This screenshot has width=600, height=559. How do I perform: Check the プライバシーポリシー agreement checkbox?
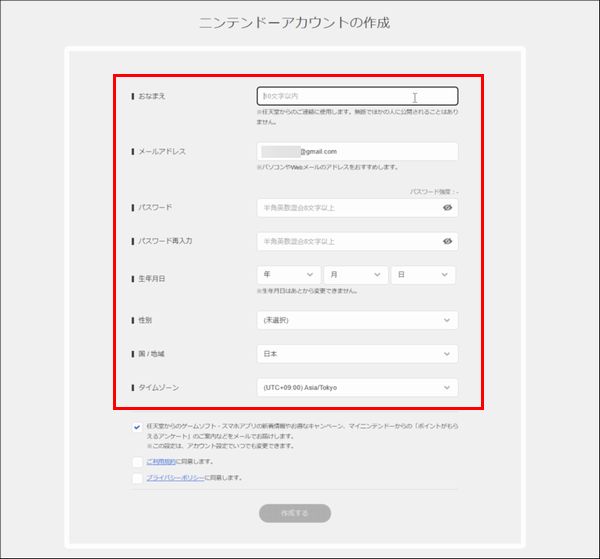point(137,478)
